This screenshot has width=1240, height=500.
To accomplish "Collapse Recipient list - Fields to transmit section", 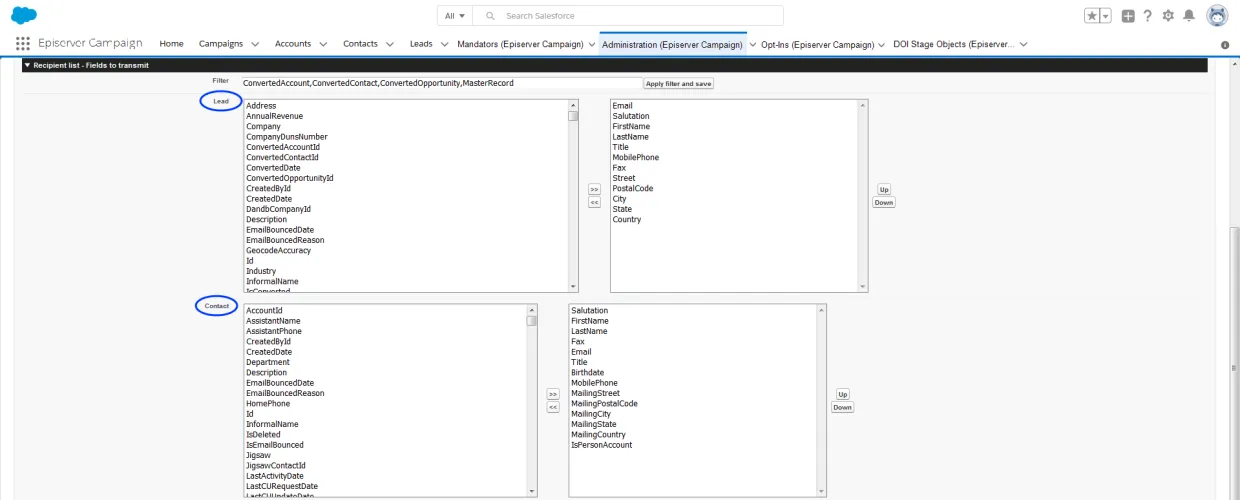I will click(27, 65).
